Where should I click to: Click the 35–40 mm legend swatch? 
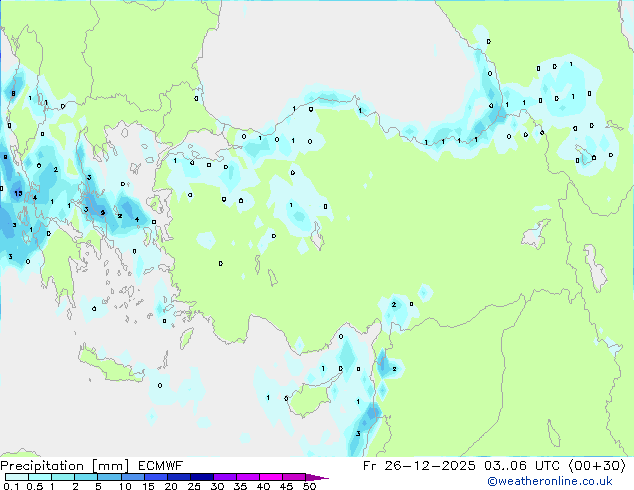point(247,477)
